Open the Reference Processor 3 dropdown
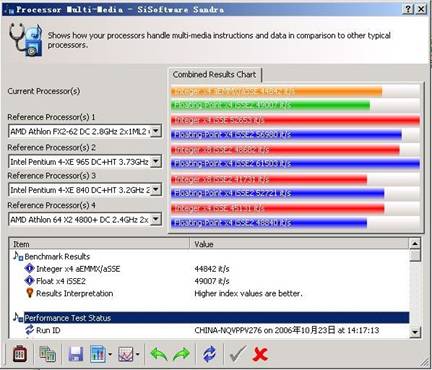Viewport: 432px width, 370px height. [x=156, y=190]
